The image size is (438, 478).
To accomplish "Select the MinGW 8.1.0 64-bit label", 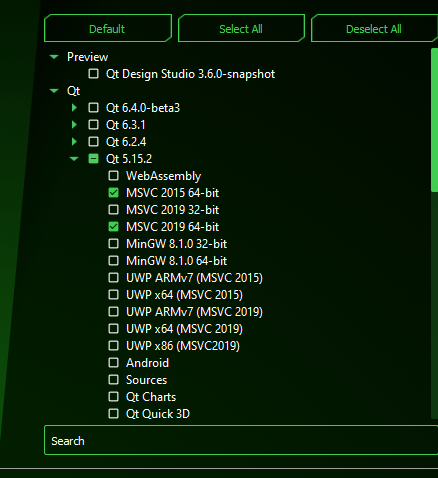I will tap(176, 261).
